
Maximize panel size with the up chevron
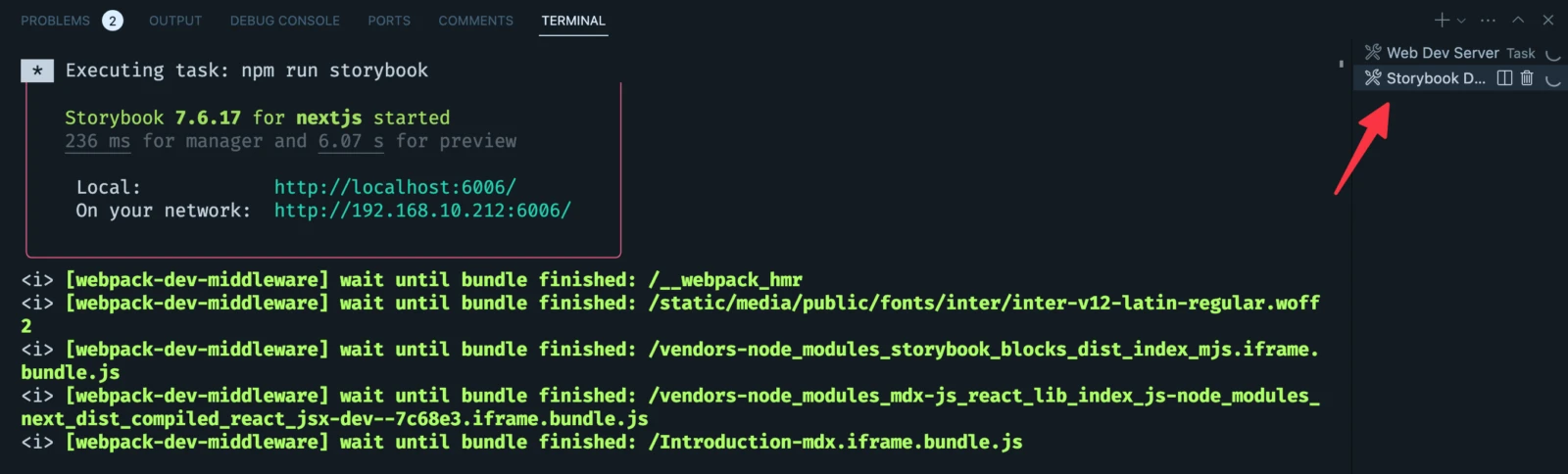[1518, 21]
